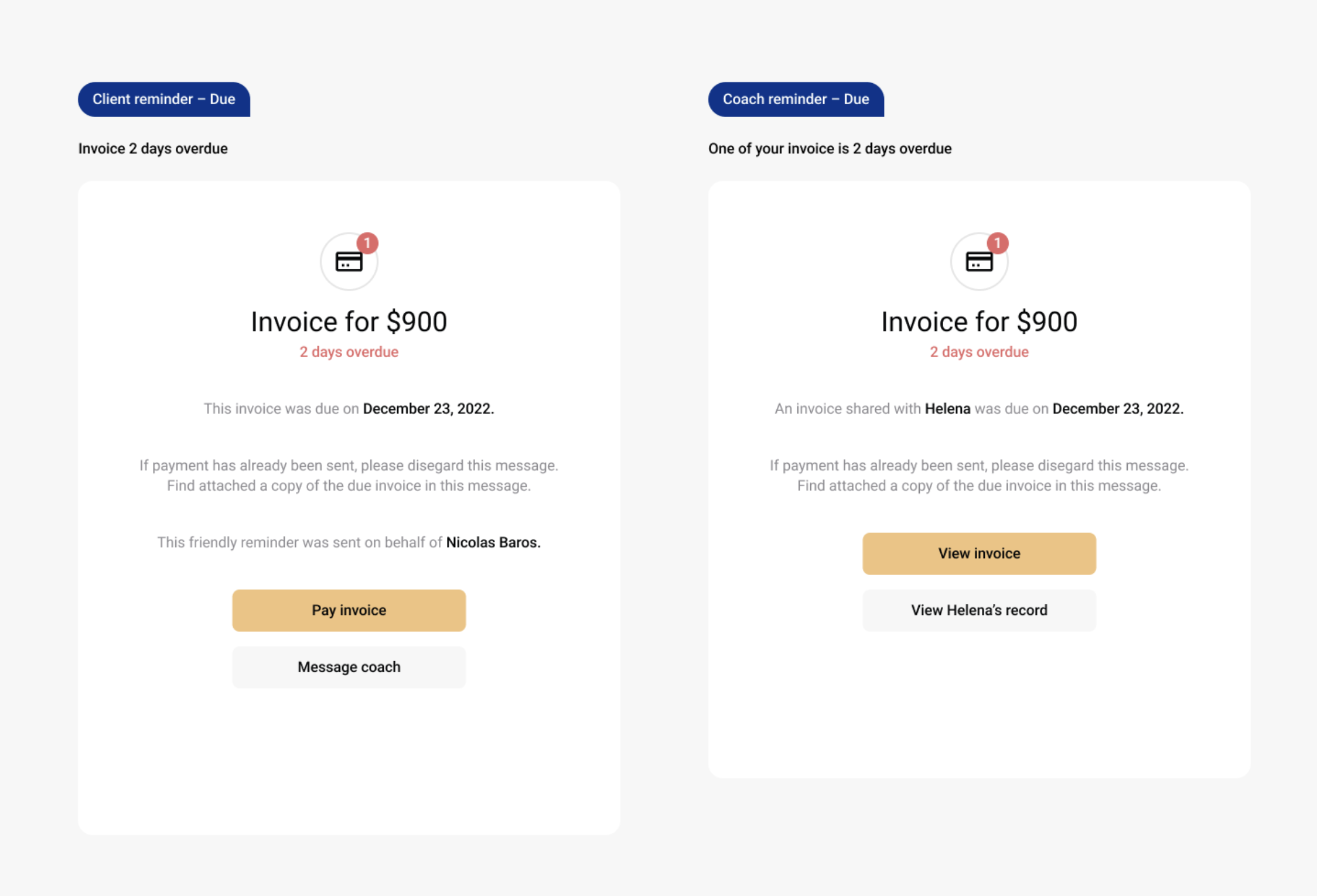The image size is (1317, 896).
Task: Click subject 'One of your invoice is 2 days overdue'
Action: tap(830, 149)
